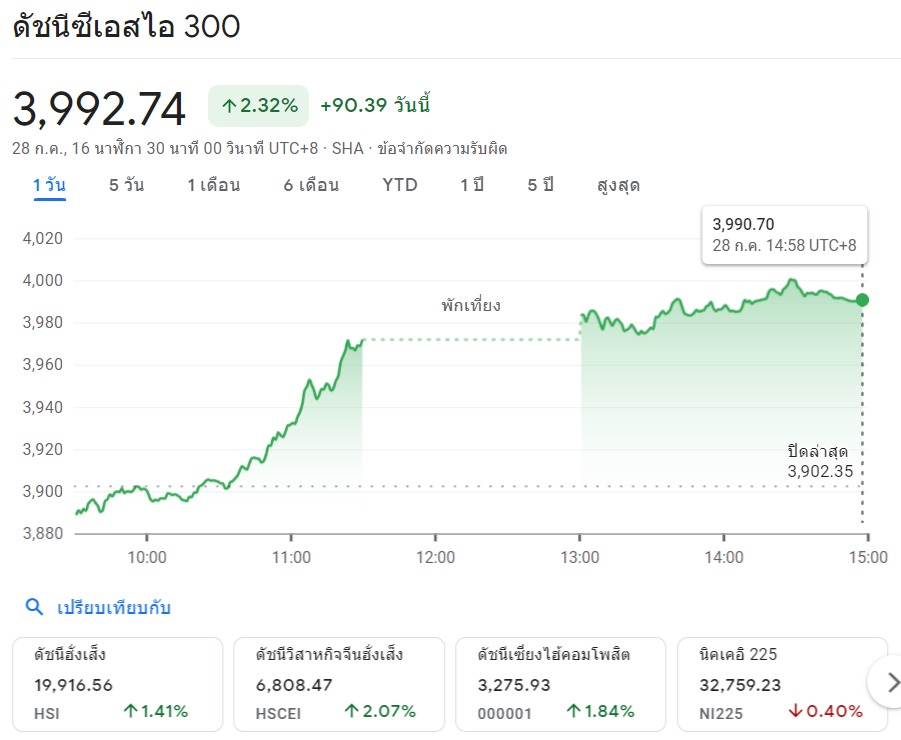Select the 1 เดือน range tab
901x740 pixels.
pos(213,185)
